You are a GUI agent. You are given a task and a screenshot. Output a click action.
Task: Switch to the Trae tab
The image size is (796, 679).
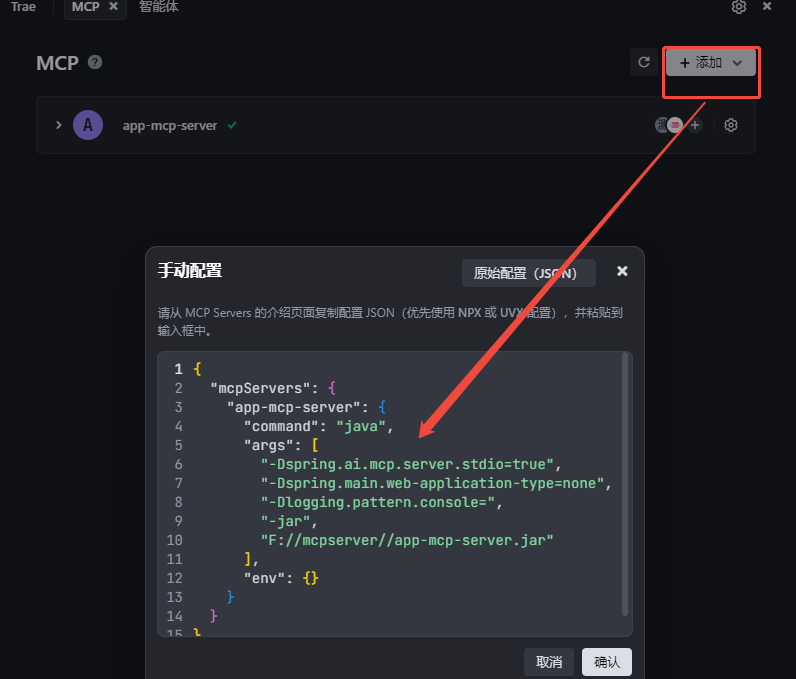tap(23, 7)
